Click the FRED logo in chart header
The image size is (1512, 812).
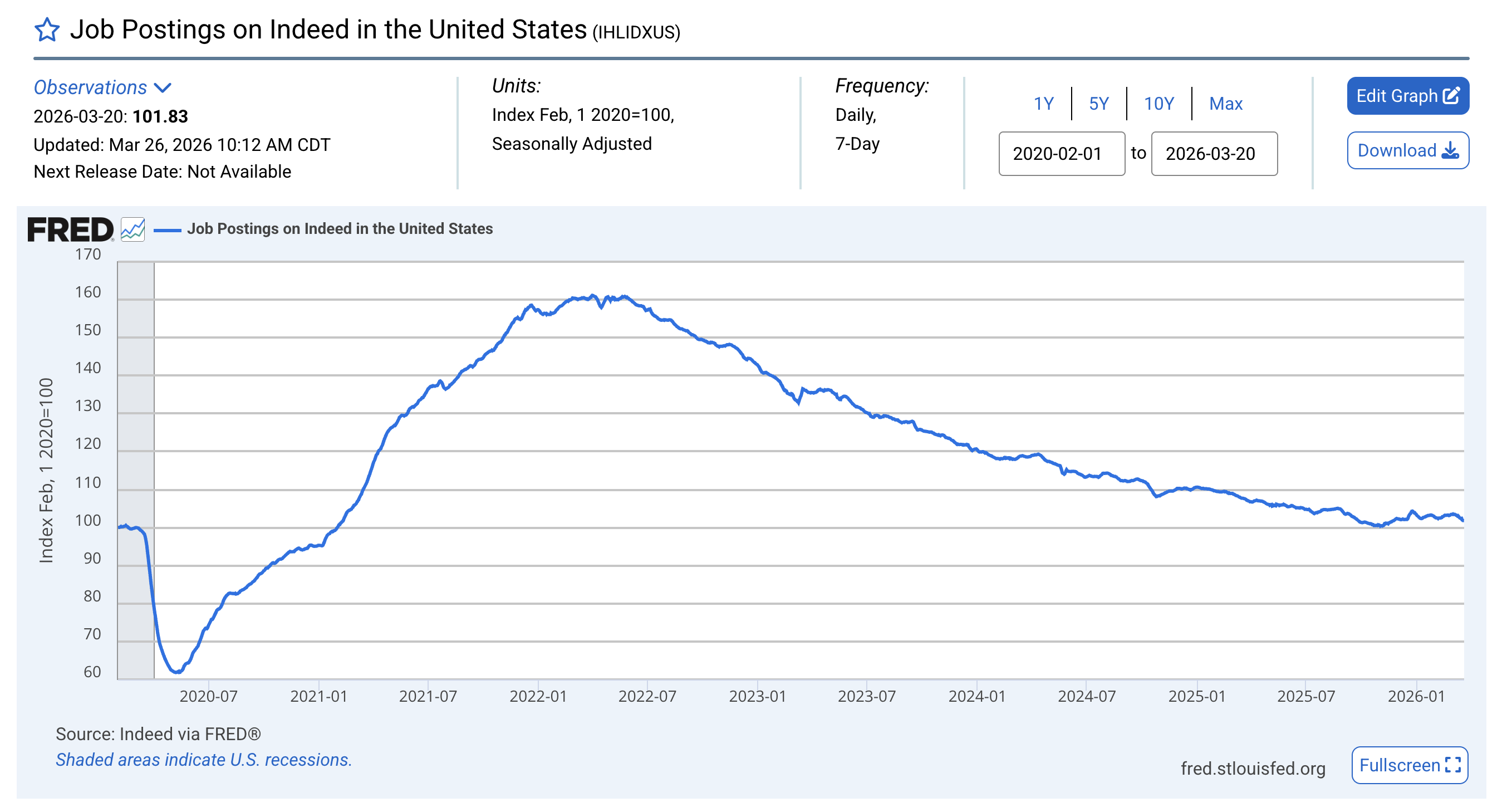(x=71, y=229)
